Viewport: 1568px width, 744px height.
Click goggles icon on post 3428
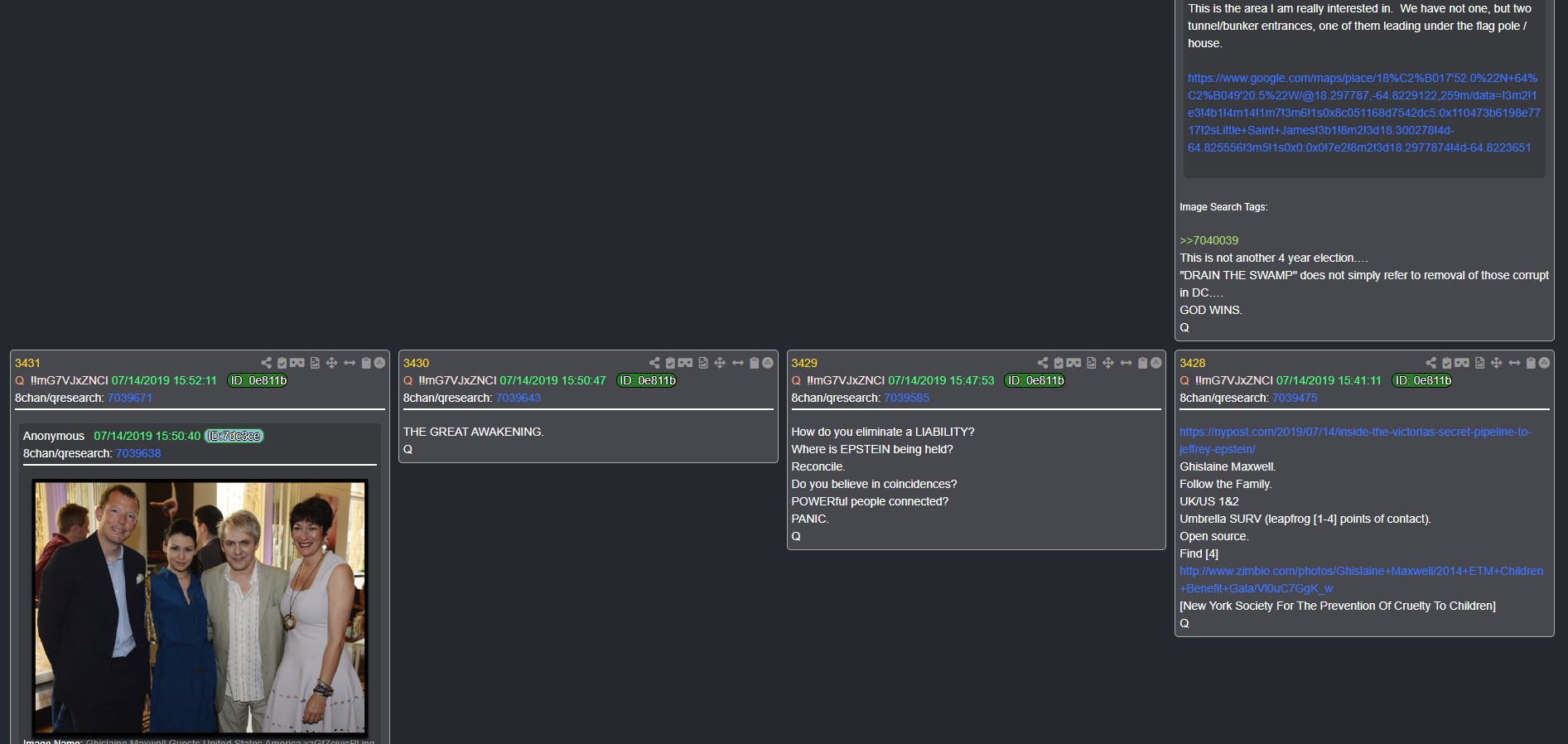pos(1463,363)
